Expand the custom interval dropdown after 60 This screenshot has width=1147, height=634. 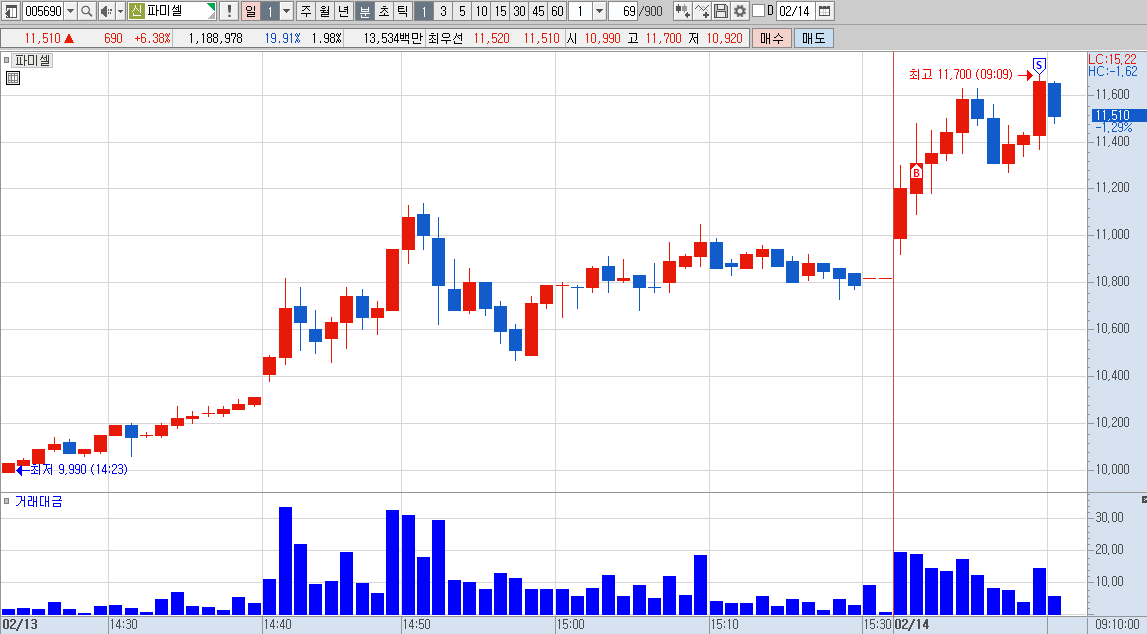point(599,11)
